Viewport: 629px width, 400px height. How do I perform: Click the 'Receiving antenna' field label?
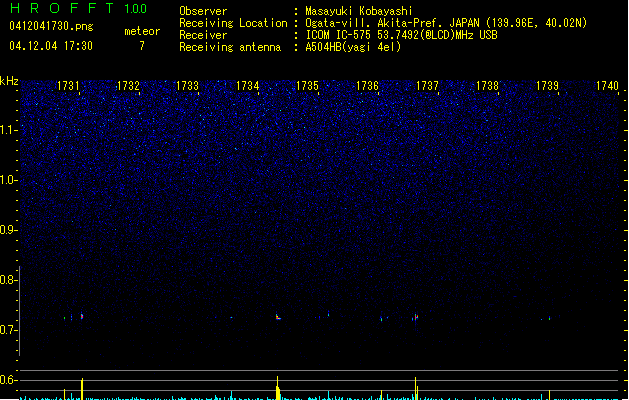tap(230, 47)
